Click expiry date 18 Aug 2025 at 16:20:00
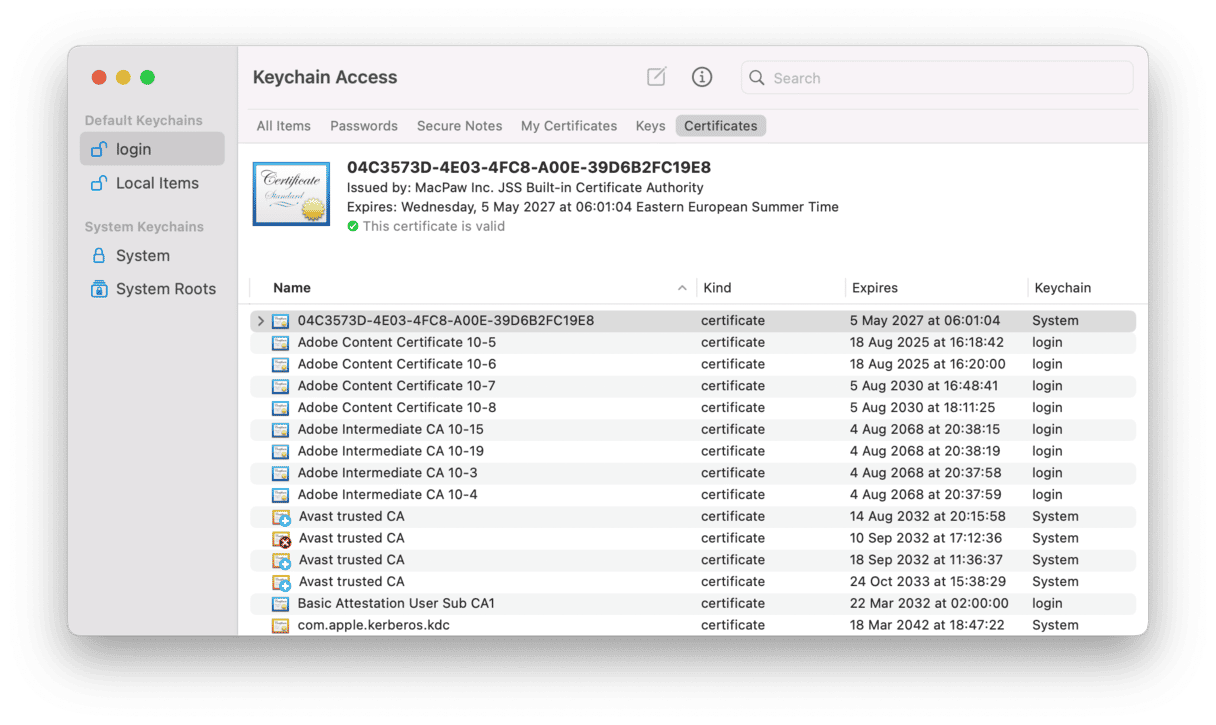Screen dimensions: 1216x725 pyautogui.click(x=928, y=364)
